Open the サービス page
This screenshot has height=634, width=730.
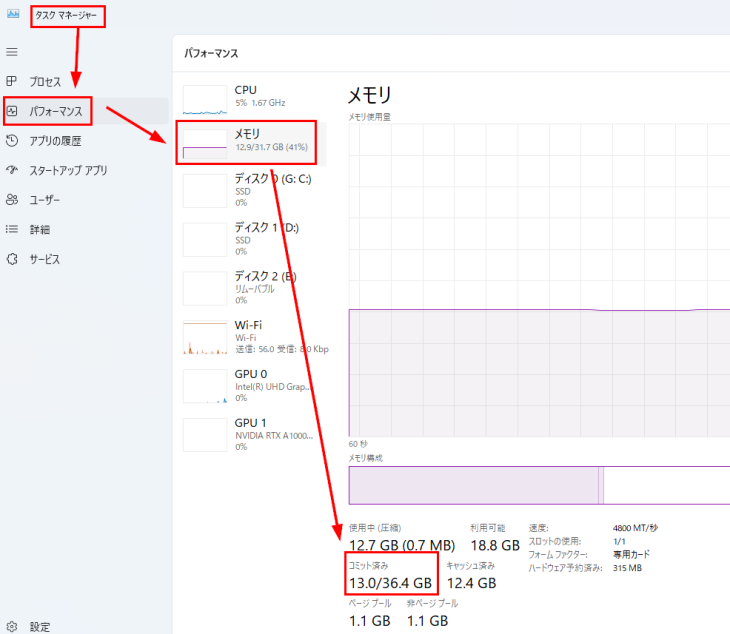[x=45, y=259]
